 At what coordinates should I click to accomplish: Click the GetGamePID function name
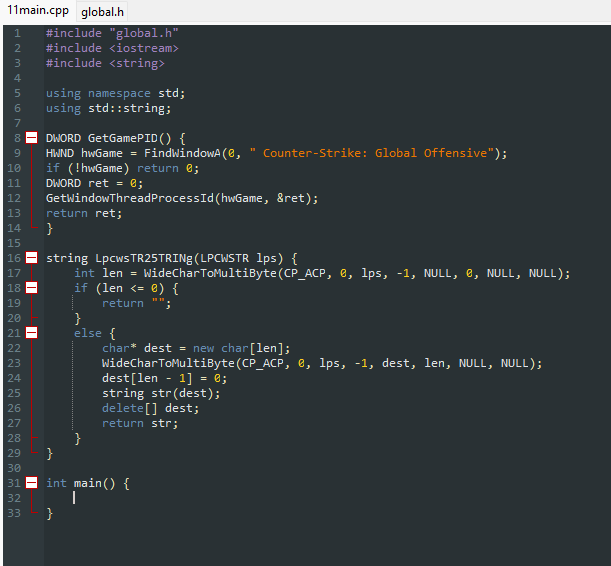123,138
